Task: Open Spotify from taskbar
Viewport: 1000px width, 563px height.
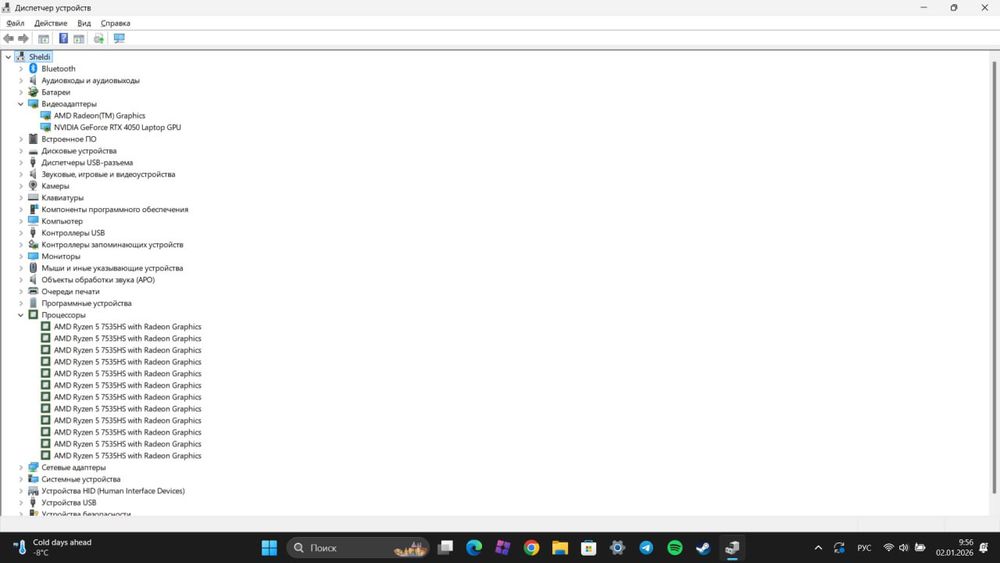Action: [x=675, y=548]
